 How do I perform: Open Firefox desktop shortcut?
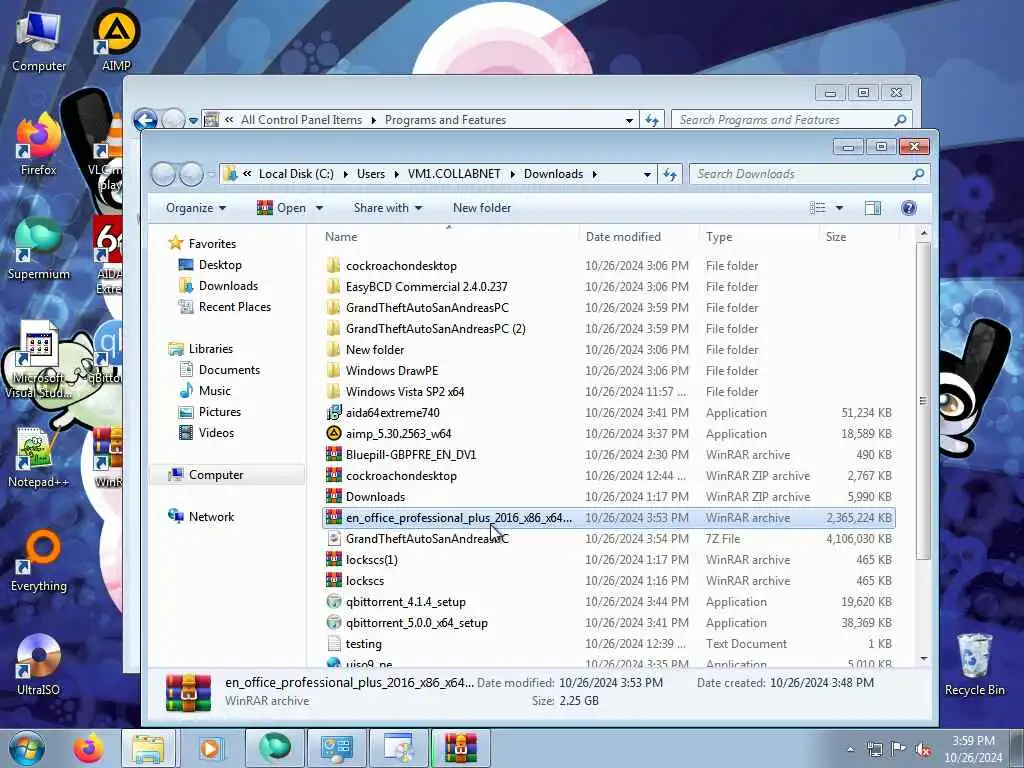[x=39, y=145]
